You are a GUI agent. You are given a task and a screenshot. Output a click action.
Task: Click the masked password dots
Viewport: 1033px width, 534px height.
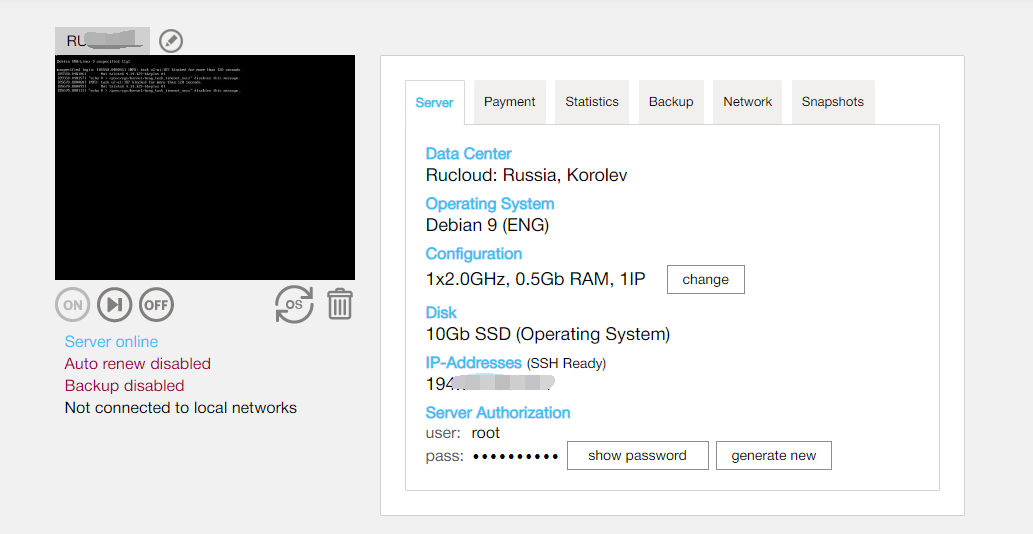click(516, 456)
